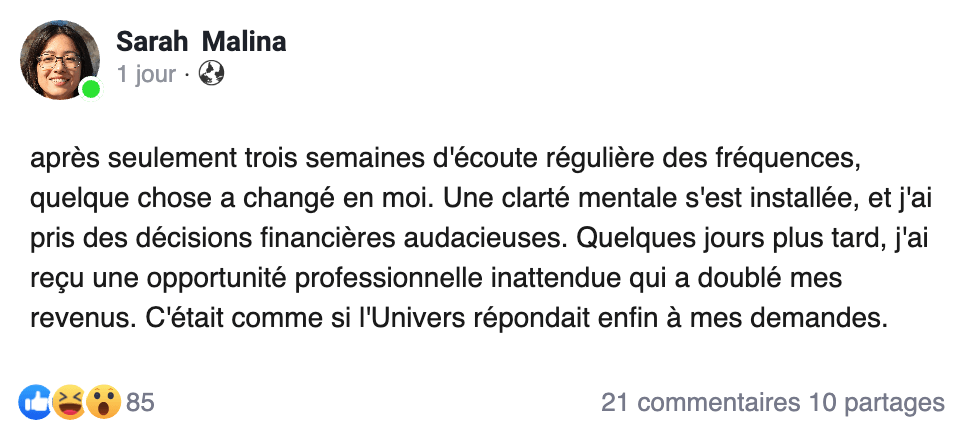965x440 pixels.
Task: Show the 21 commentaires
Action: point(698,403)
